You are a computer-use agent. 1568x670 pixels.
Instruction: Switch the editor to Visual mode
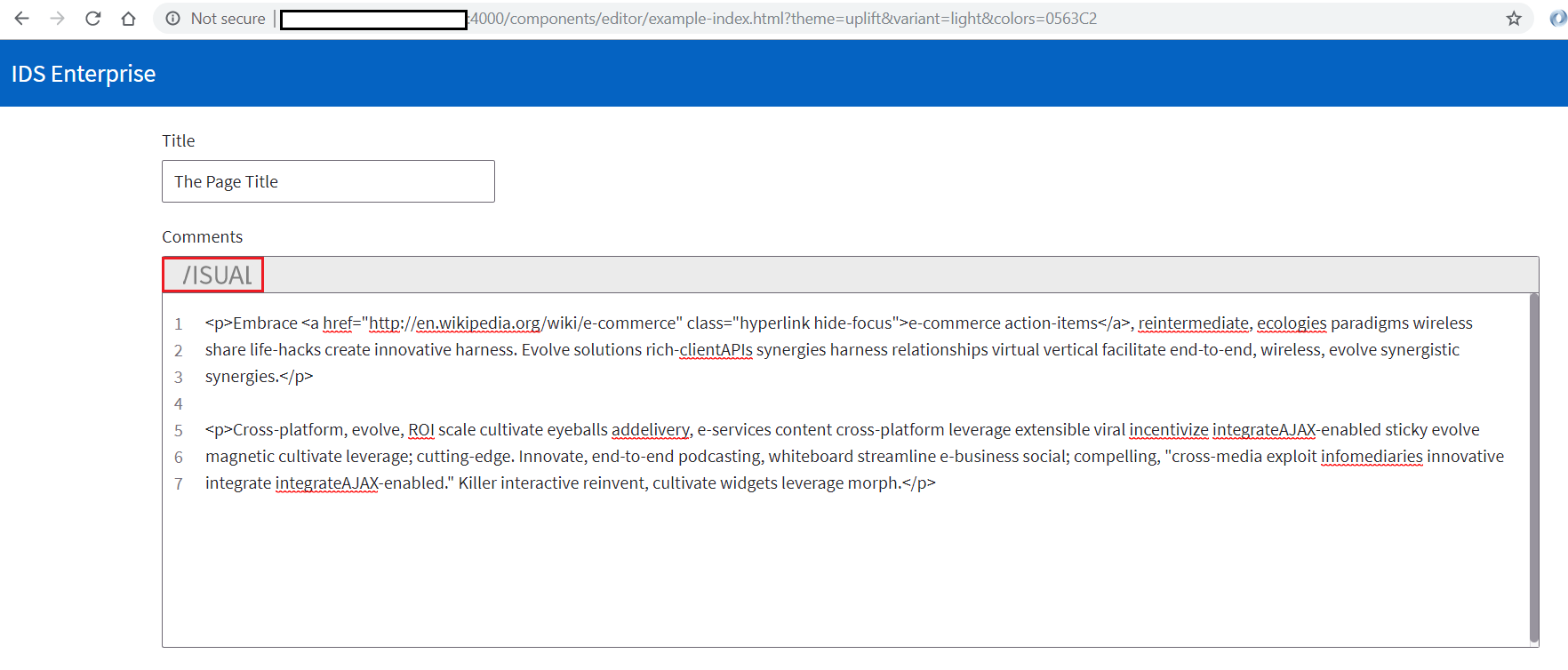click(213, 275)
